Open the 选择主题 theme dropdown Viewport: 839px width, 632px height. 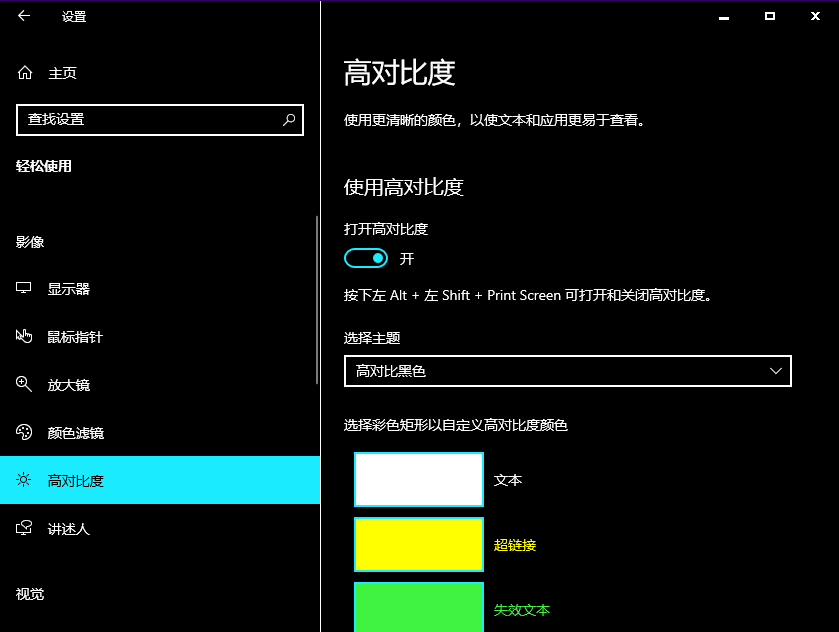pyautogui.click(x=568, y=371)
